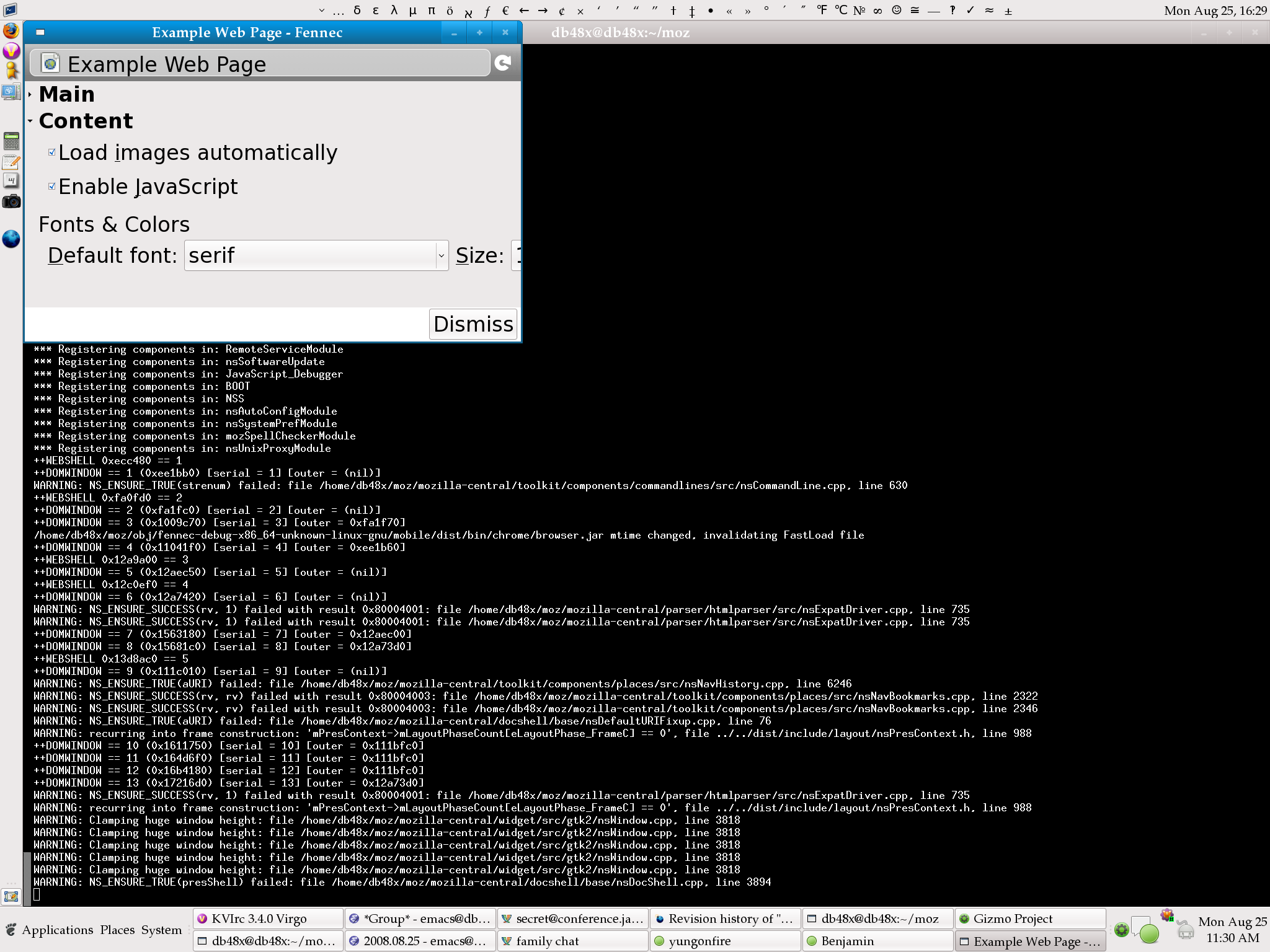
Task: Click the nsUnixProxyModule log line
Action: click(x=182, y=448)
